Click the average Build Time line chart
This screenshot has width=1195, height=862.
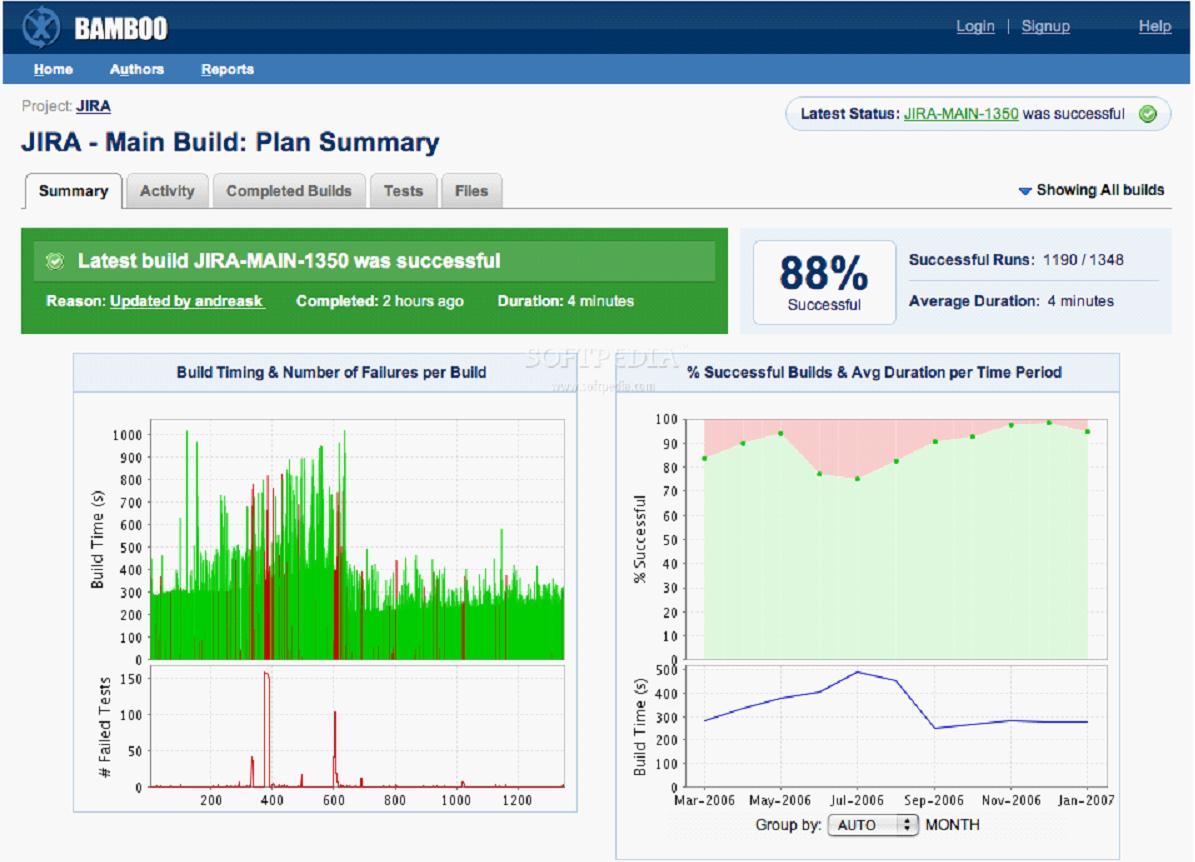click(x=896, y=727)
